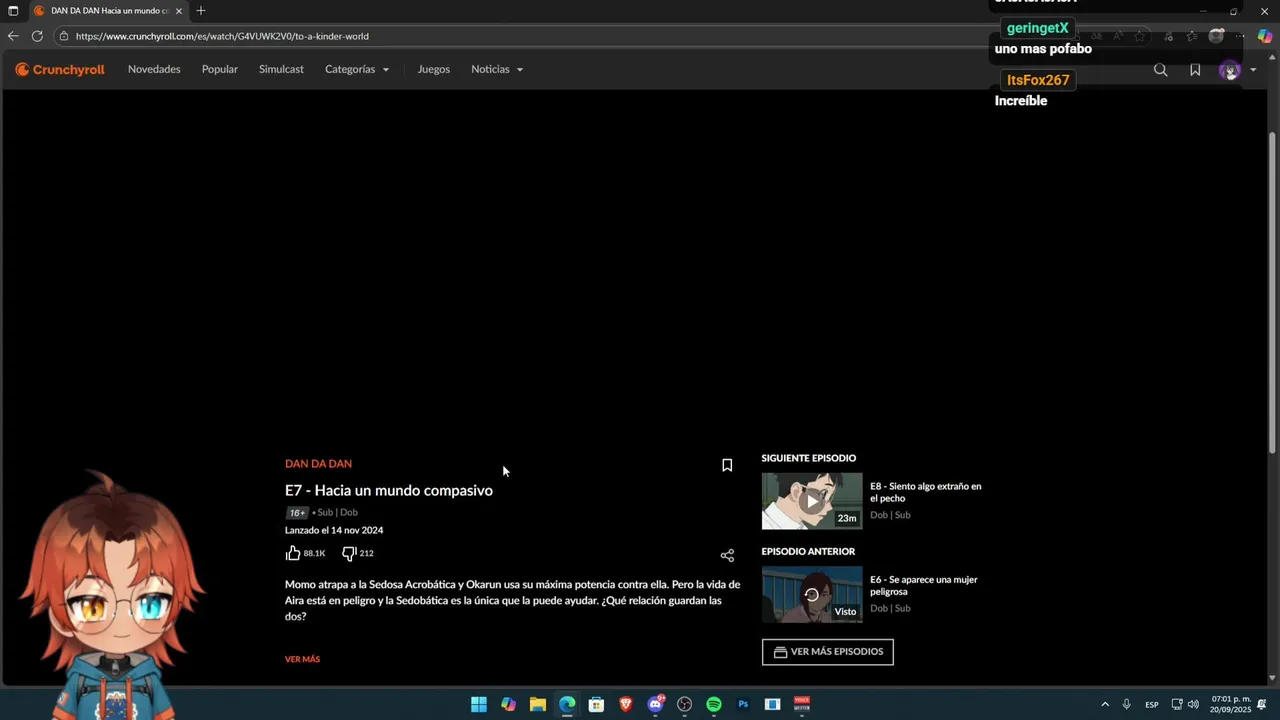The width and height of the screenshot is (1280, 720).
Task: Close the DAN DA DAN browser tab
Action: tap(179, 11)
